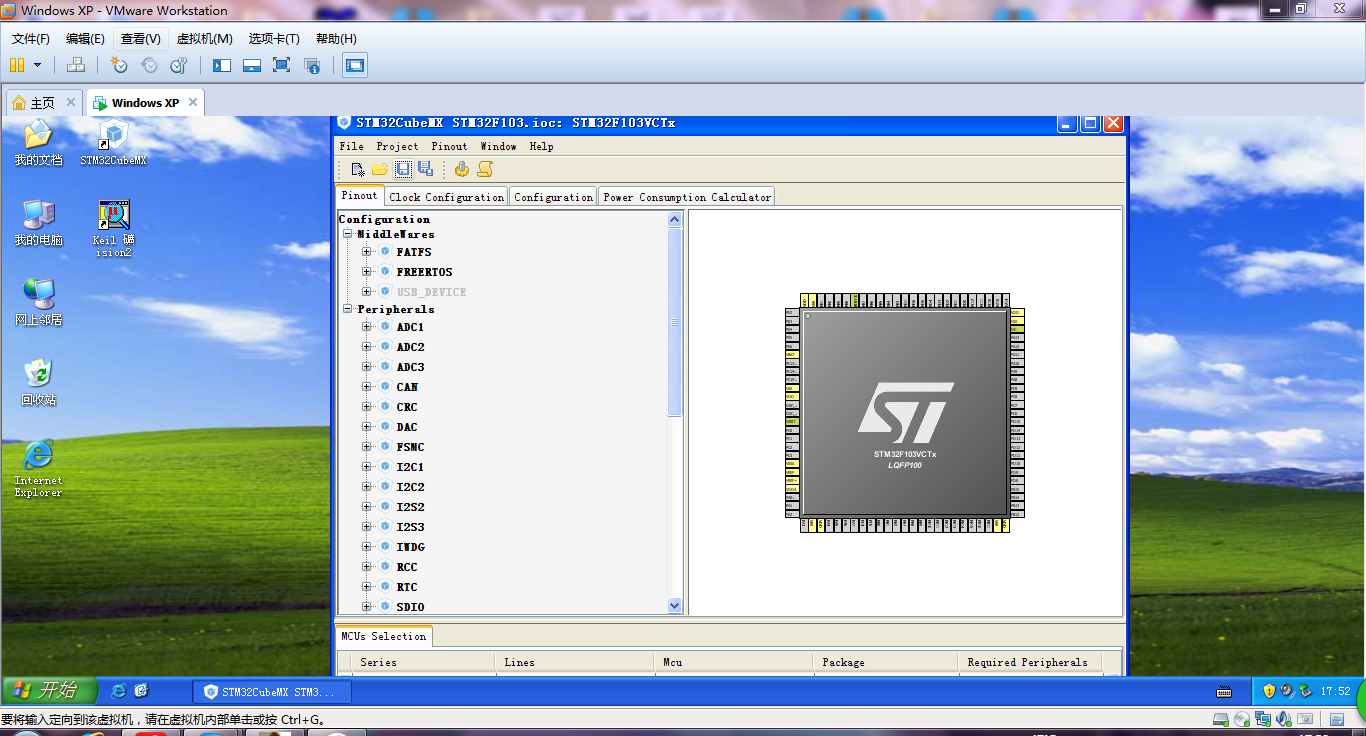This screenshot has width=1366, height=736.
Task: Select DAC in the peripherals tree
Action: click(x=407, y=427)
